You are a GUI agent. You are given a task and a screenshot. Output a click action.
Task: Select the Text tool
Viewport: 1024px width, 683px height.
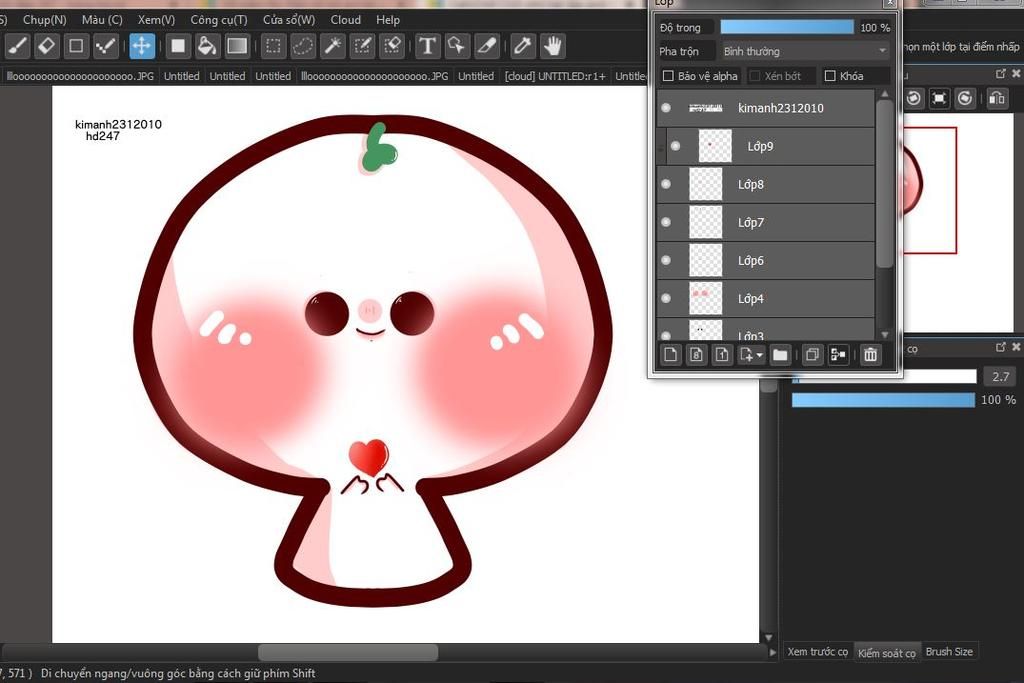pos(427,46)
